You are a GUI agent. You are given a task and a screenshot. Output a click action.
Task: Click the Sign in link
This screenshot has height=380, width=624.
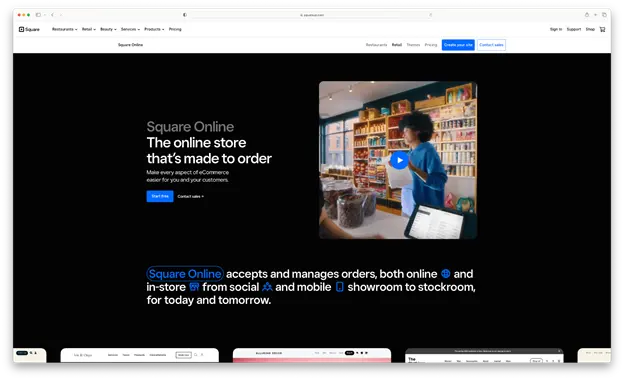556,29
